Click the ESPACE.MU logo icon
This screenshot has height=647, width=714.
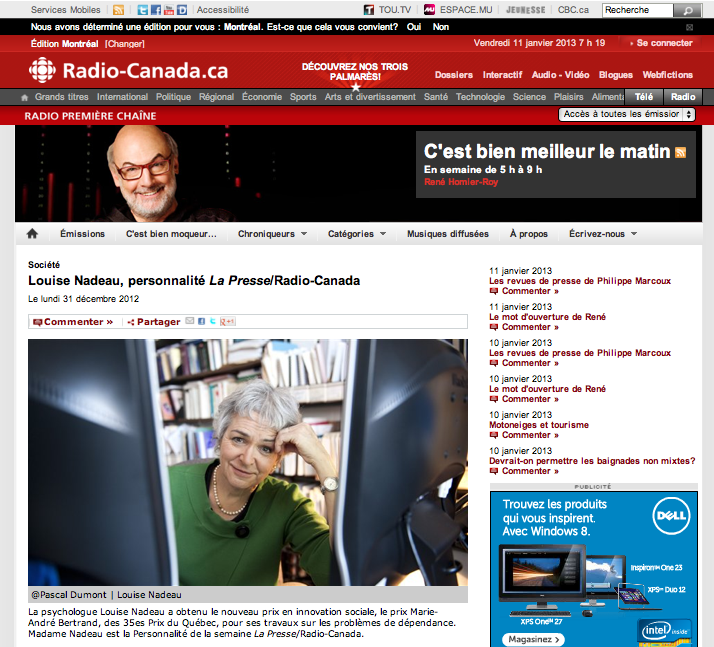coord(429,10)
